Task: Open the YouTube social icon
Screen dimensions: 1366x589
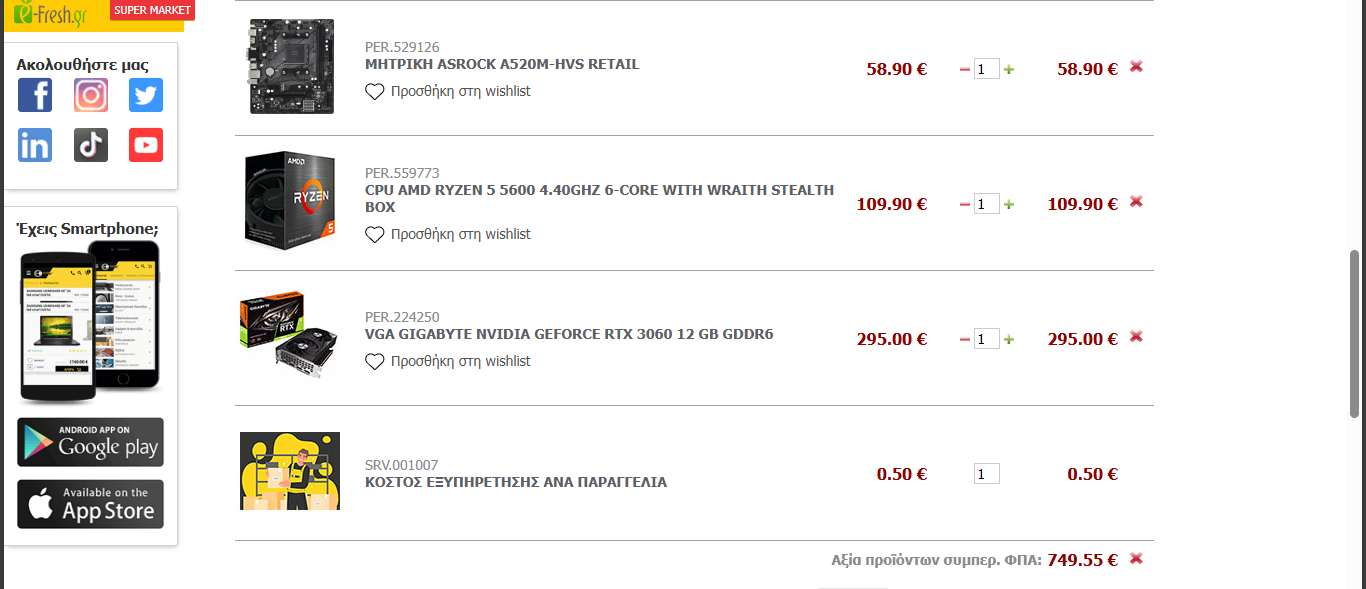Action: [x=146, y=145]
